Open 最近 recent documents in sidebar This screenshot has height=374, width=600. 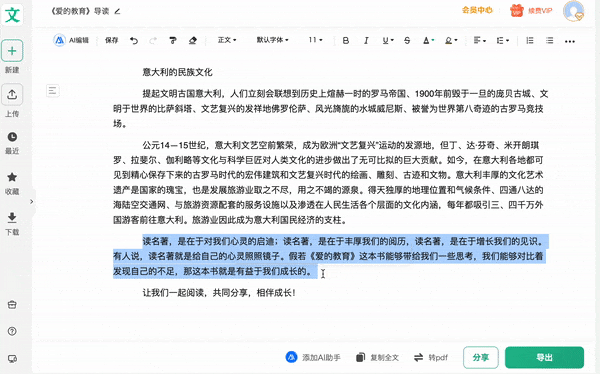pos(12,142)
